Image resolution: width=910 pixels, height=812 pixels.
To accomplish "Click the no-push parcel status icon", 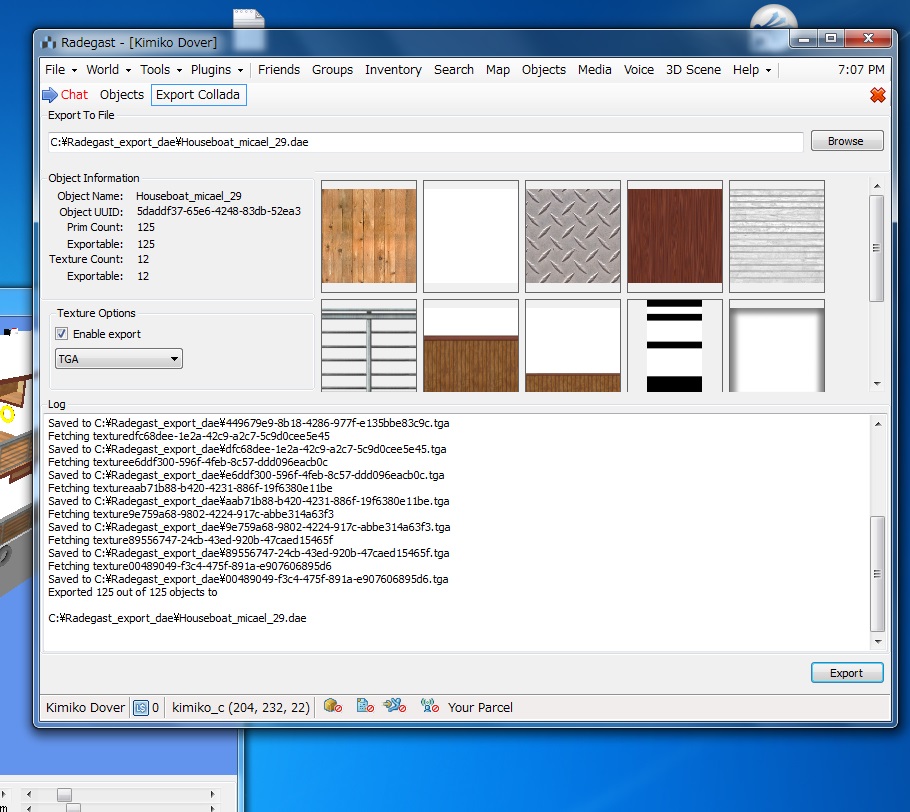I will click(x=395, y=707).
